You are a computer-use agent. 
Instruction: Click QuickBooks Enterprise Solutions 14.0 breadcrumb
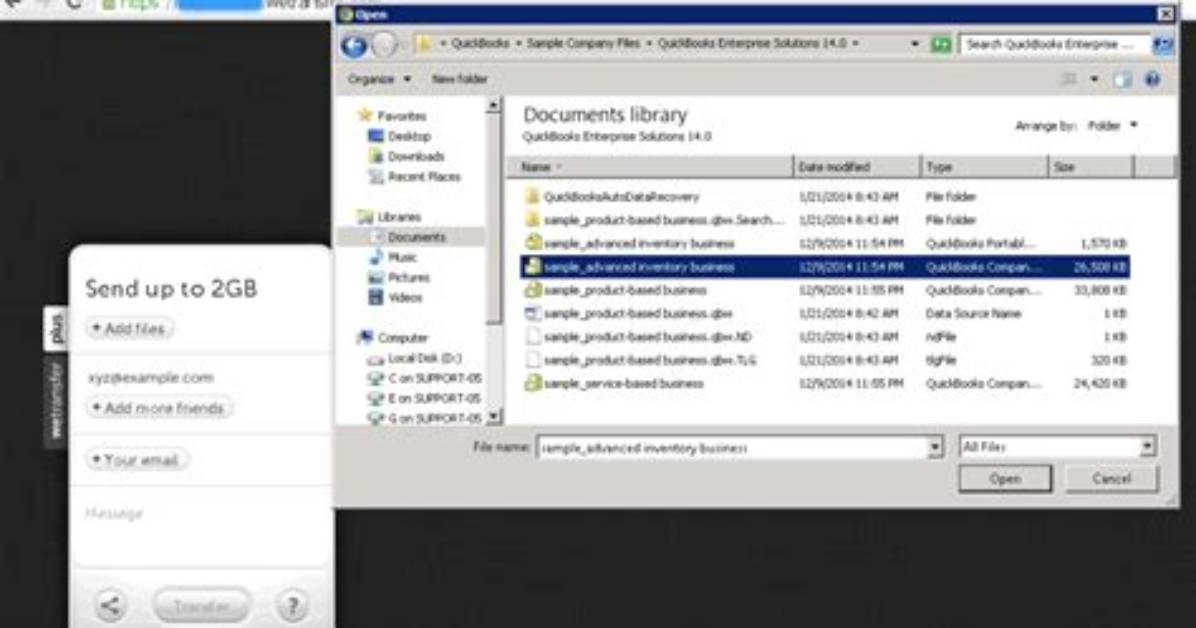tap(752, 43)
